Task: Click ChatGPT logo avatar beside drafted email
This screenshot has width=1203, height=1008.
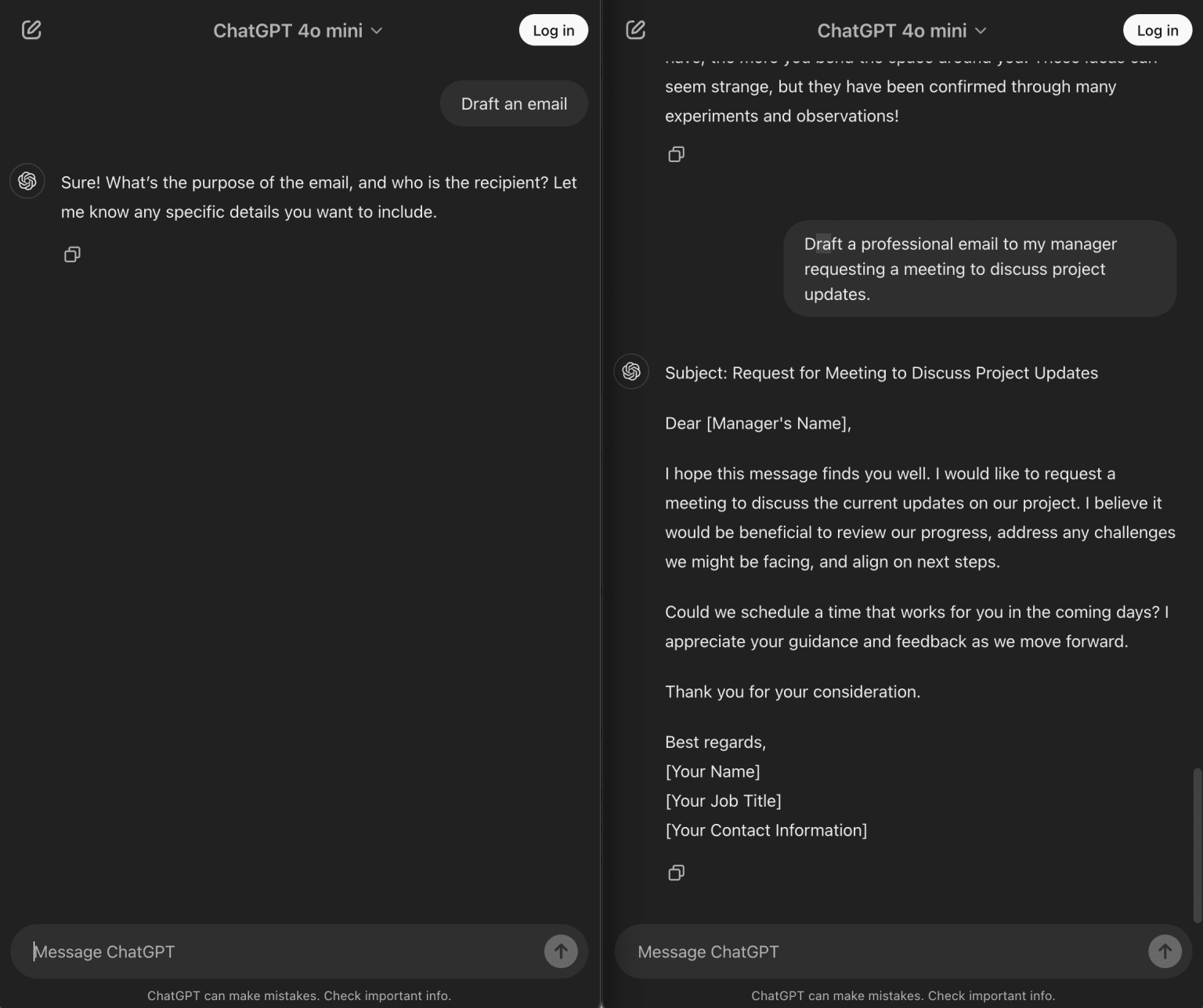Action: 631,371
